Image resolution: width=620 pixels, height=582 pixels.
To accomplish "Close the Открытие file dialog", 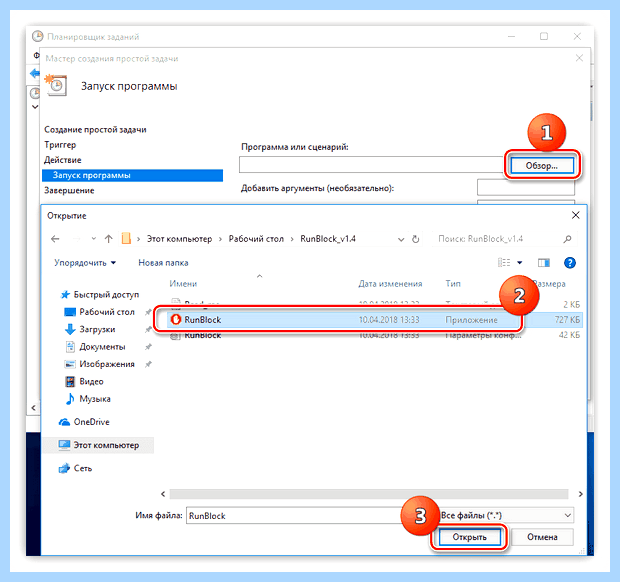I will point(576,215).
